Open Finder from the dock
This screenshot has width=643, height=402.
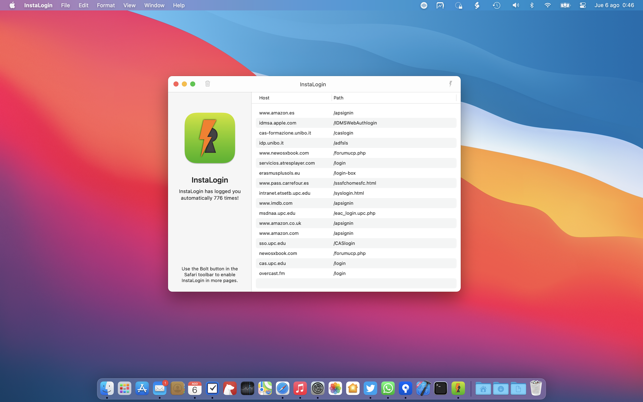107,388
